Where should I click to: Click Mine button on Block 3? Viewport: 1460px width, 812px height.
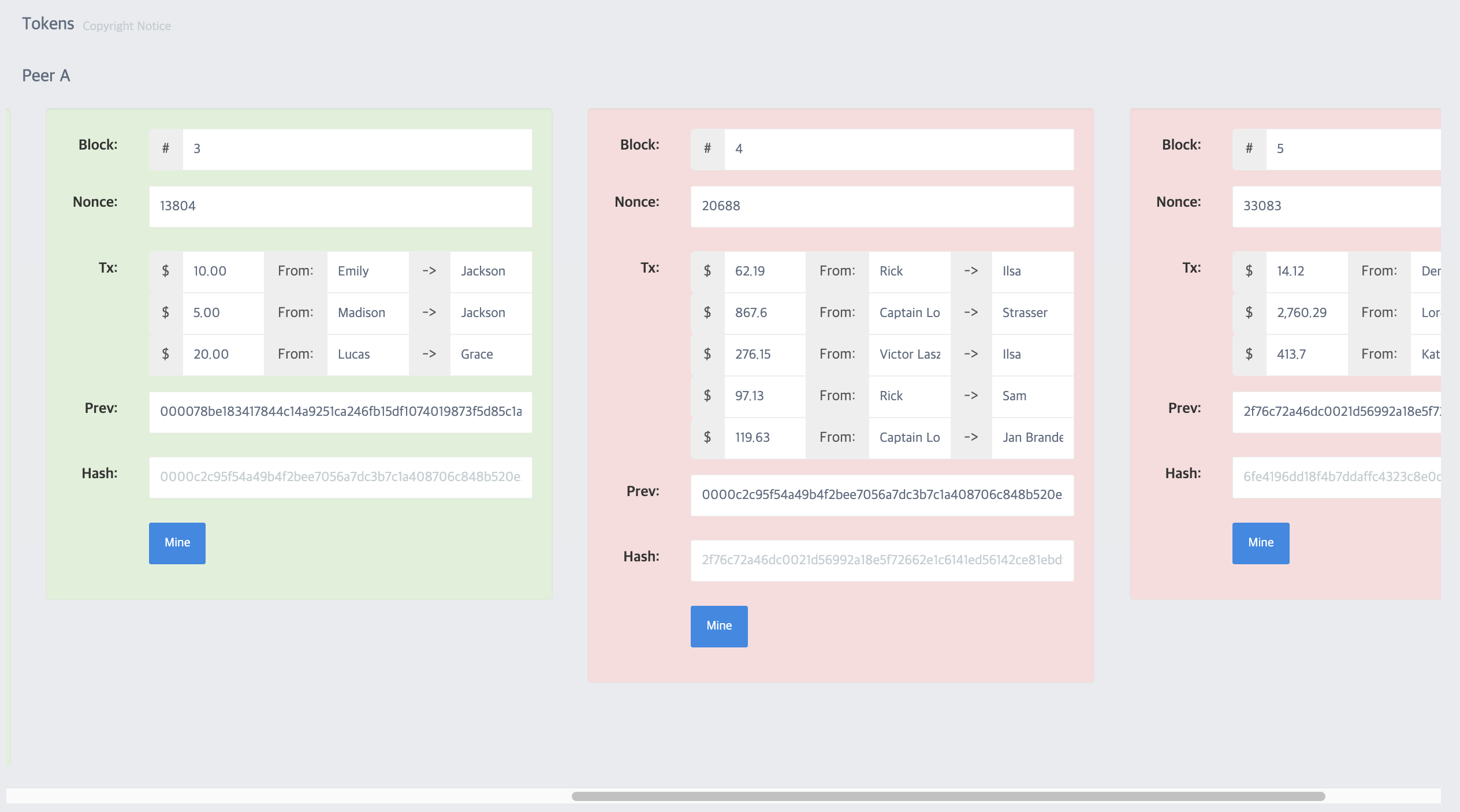click(x=177, y=543)
